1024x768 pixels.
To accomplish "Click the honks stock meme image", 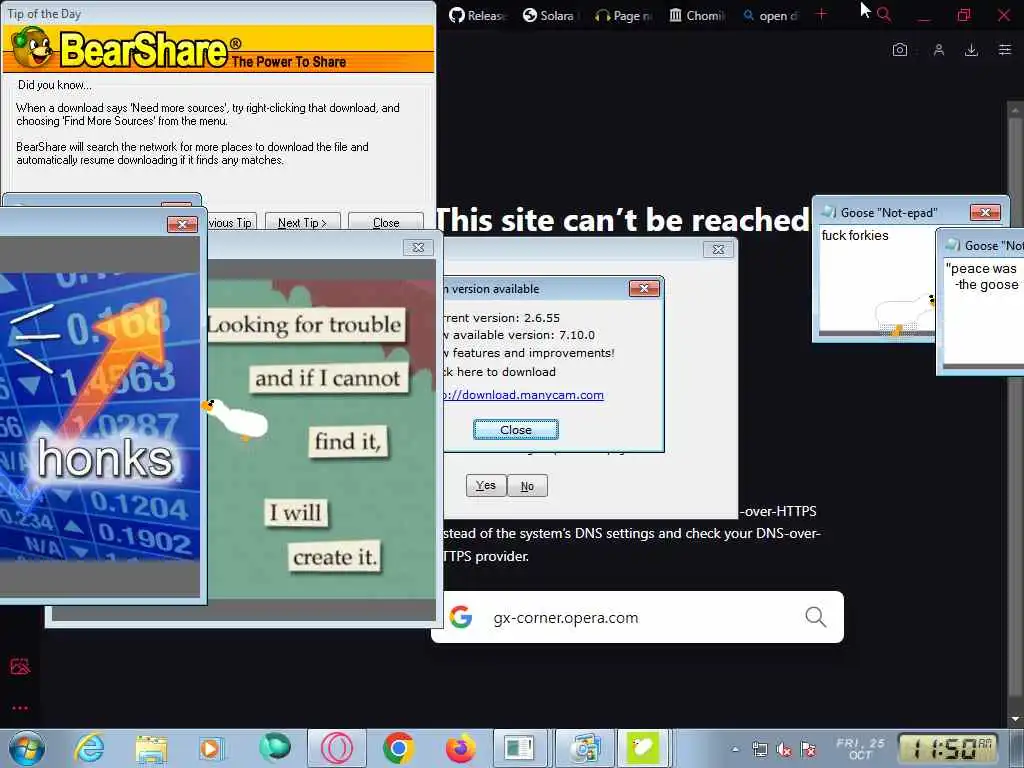I will pyautogui.click(x=100, y=416).
